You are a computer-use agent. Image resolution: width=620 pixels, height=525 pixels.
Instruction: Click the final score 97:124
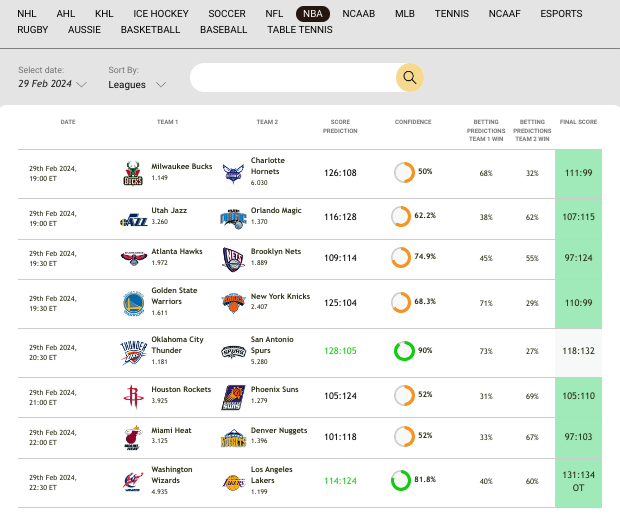point(578,258)
